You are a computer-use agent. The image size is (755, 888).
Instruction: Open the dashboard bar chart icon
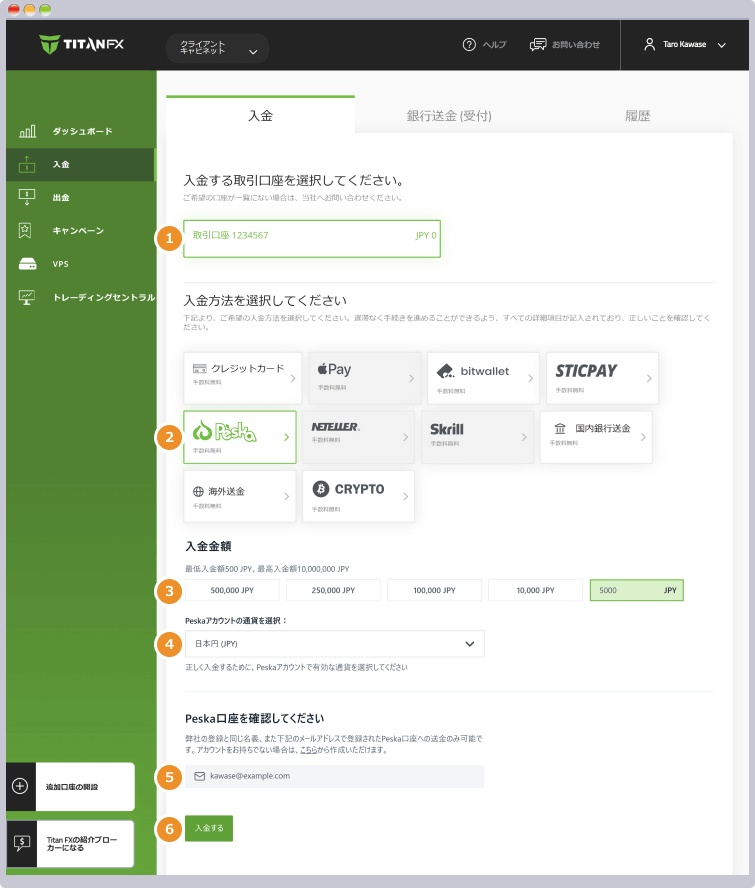27,131
